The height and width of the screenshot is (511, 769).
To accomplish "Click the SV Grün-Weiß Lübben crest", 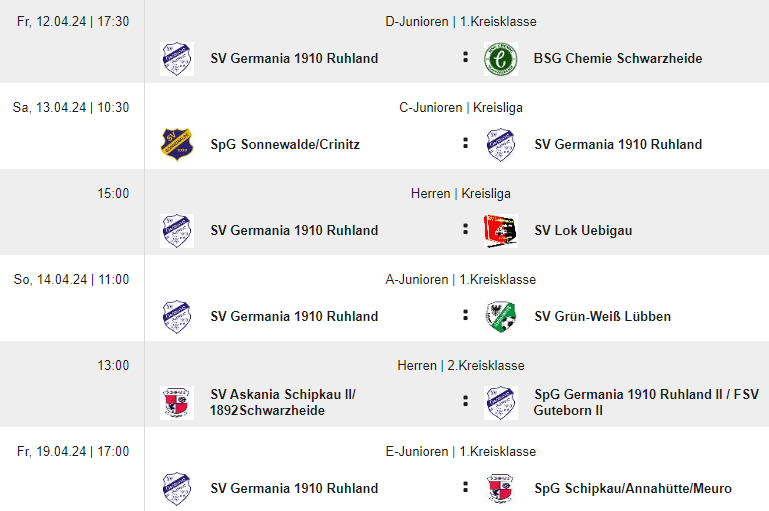I will point(500,317).
